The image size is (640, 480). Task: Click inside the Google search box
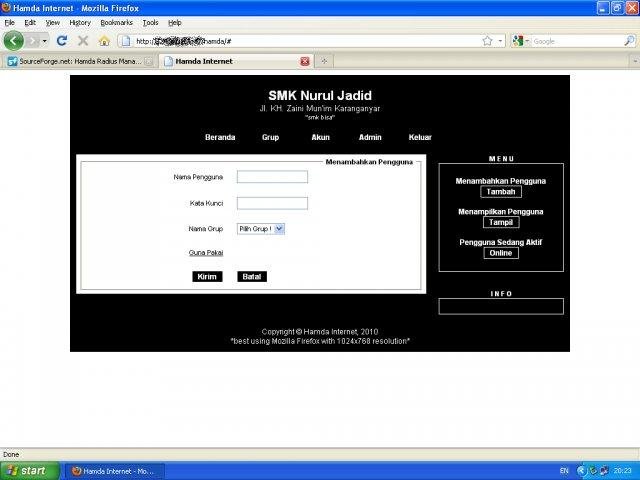pyautogui.click(x=577, y=41)
